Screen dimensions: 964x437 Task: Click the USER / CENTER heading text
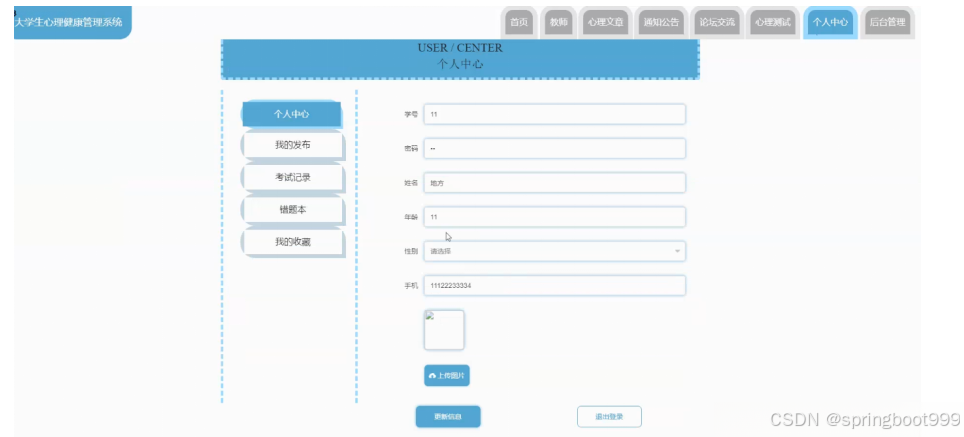click(460, 48)
